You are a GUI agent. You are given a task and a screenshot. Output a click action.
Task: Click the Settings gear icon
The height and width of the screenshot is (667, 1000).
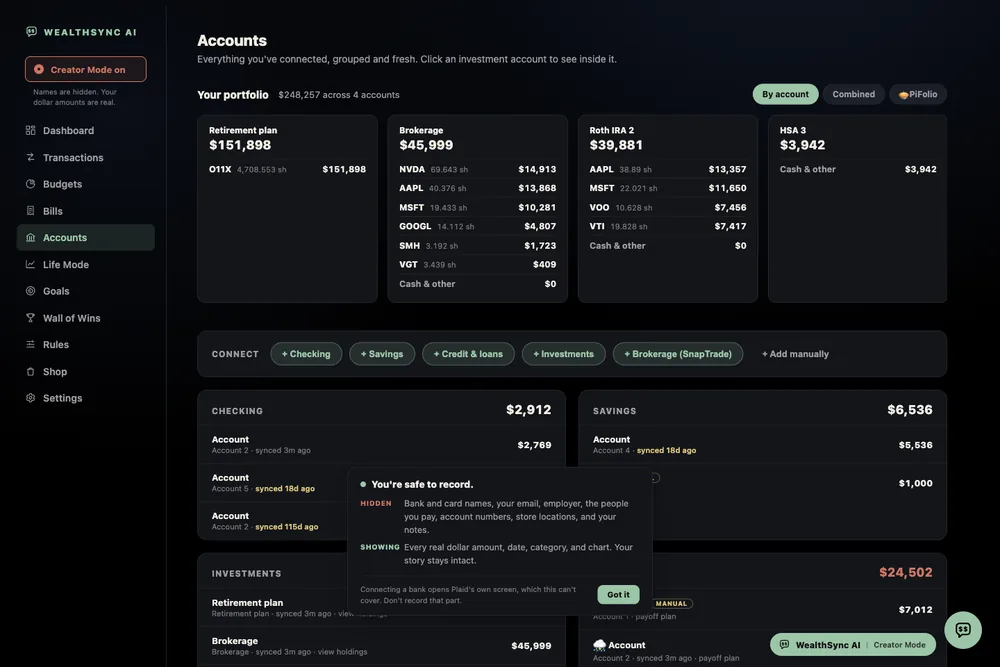30,398
